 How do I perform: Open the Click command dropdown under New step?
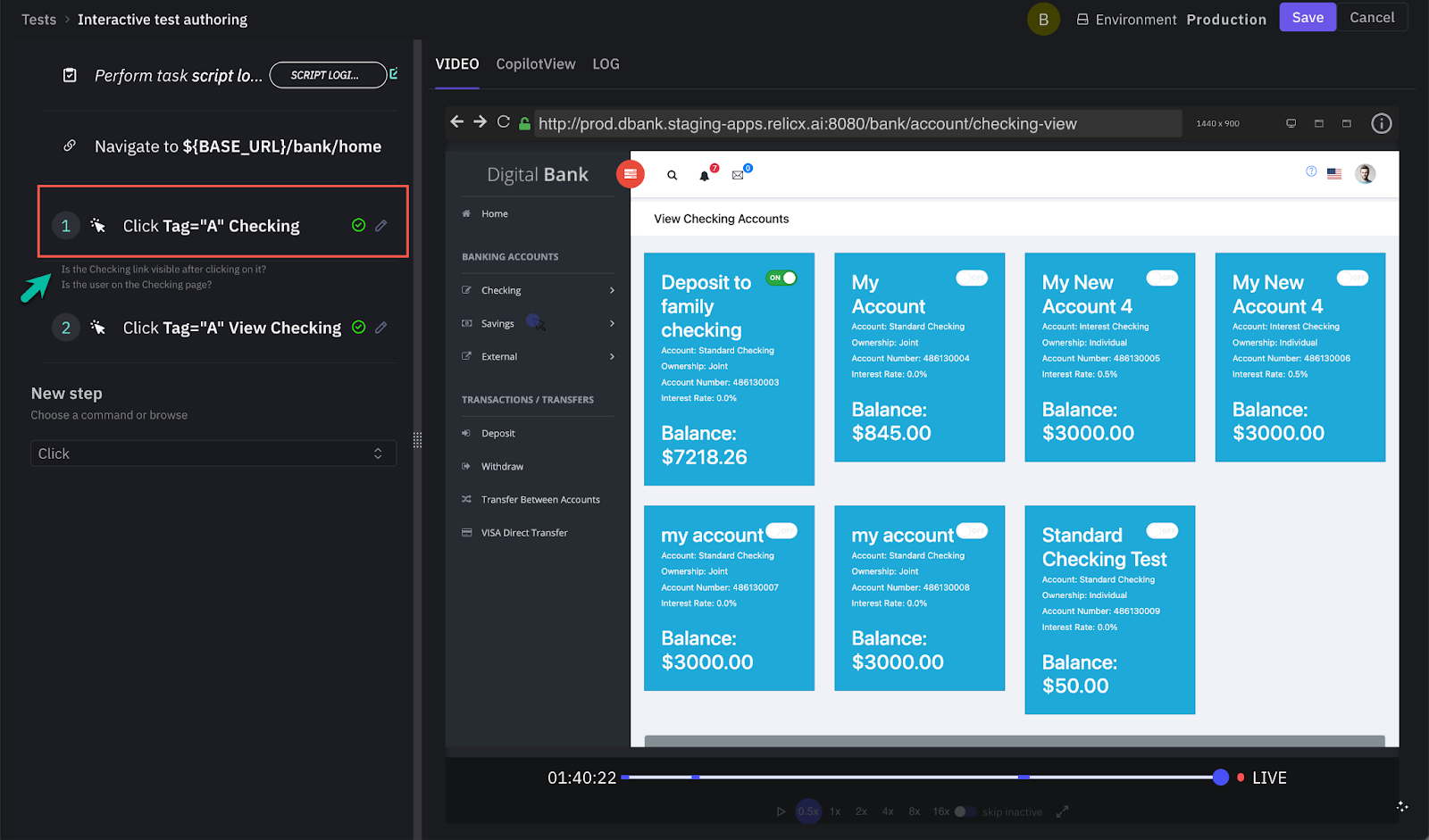(x=213, y=453)
